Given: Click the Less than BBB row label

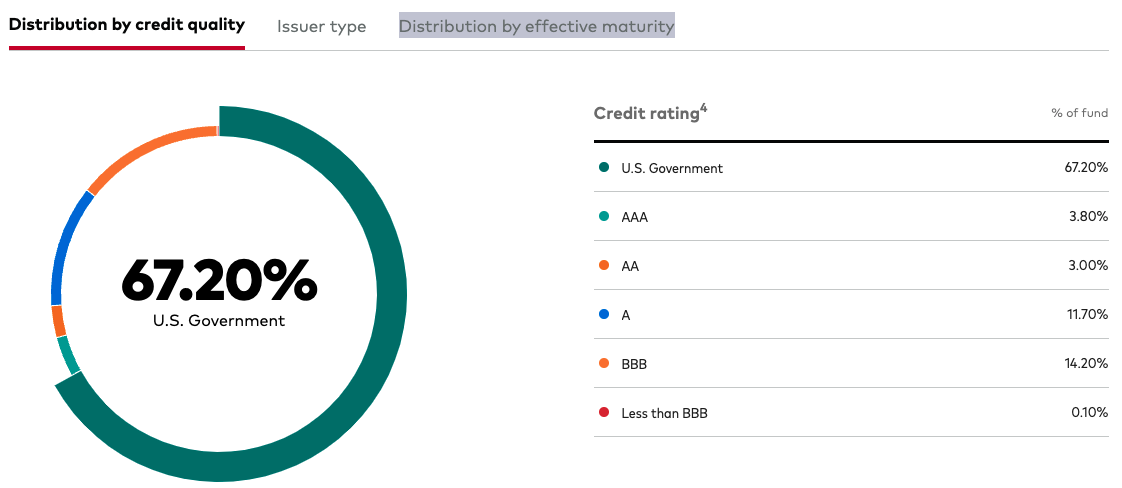Looking at the screenshot, I should click(664, 413).
